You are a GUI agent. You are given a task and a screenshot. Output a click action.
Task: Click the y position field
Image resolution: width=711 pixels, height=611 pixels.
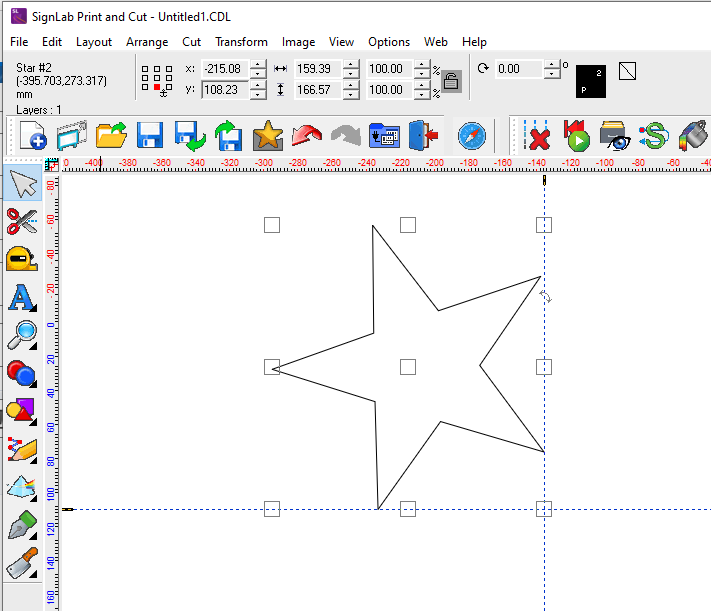225,90
